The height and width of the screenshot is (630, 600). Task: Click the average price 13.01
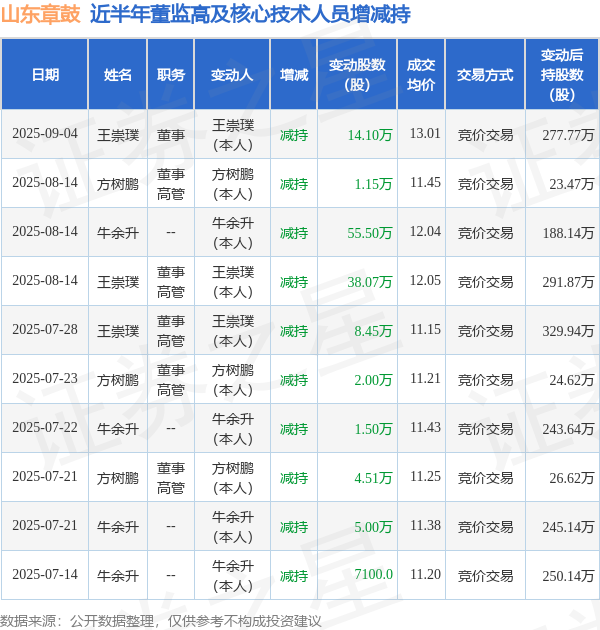coord(425,133)
